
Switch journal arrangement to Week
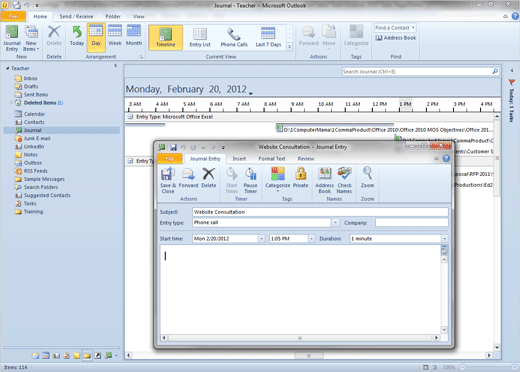[115, 36]
